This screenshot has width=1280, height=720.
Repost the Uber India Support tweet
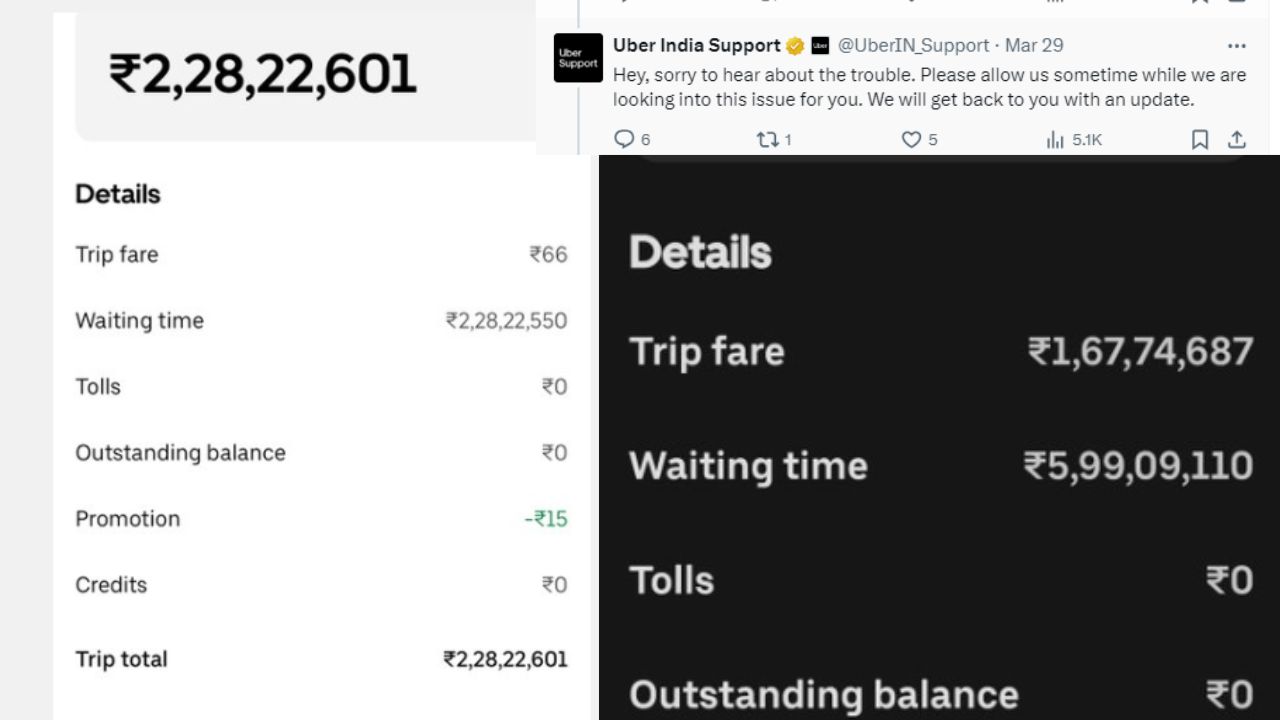pyautogui.click(x=767, y=139)
